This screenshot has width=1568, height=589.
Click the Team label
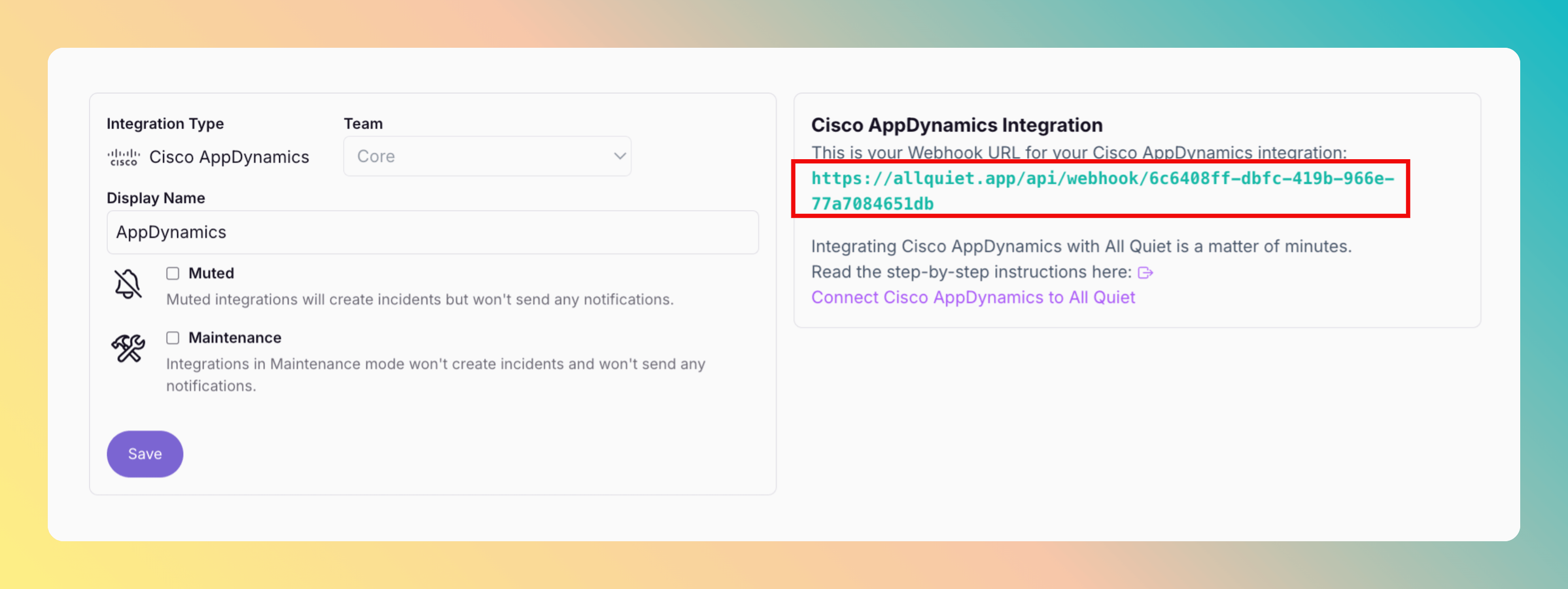click(x=363, y=124)
